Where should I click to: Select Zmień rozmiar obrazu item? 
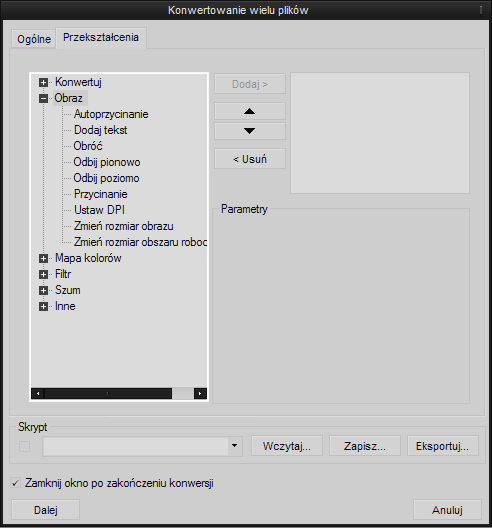[124, 226]
